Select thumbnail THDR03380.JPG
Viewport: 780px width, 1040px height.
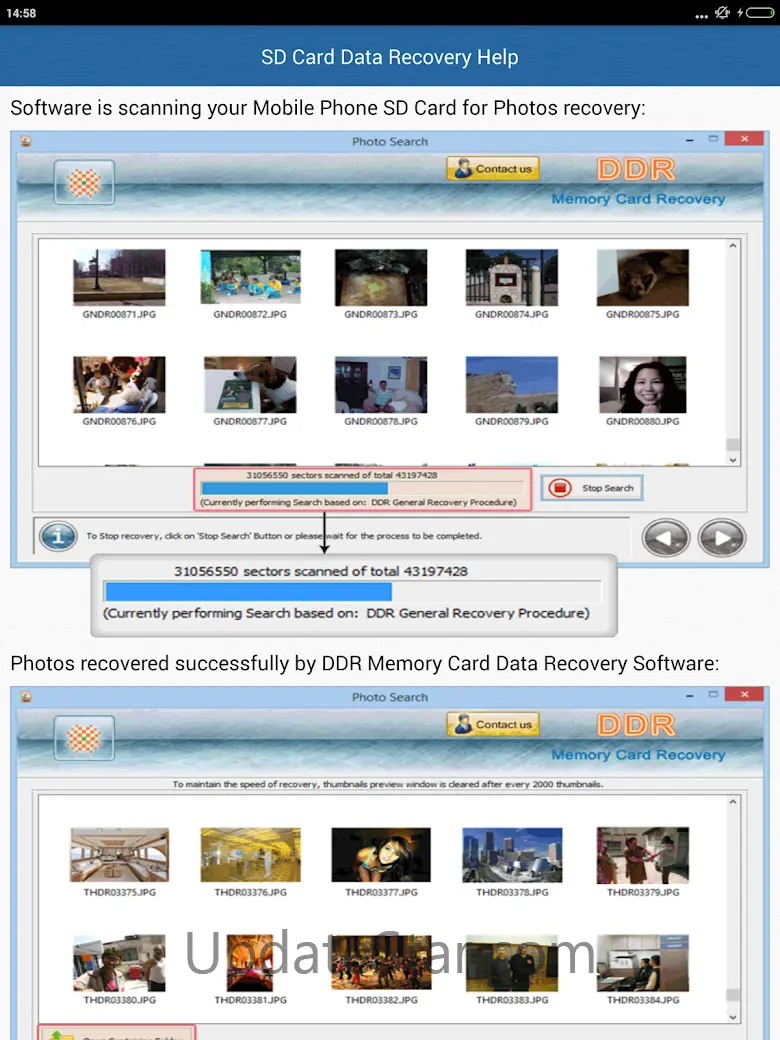tap(119, 962)
